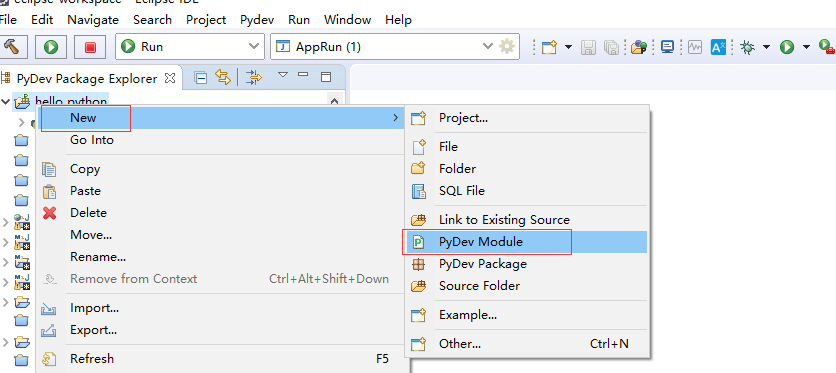Open launch configuration gear settings
Image resolution: width=836 pixels, height=373 pixels.
pyautogui.click(x=507, y=47)
